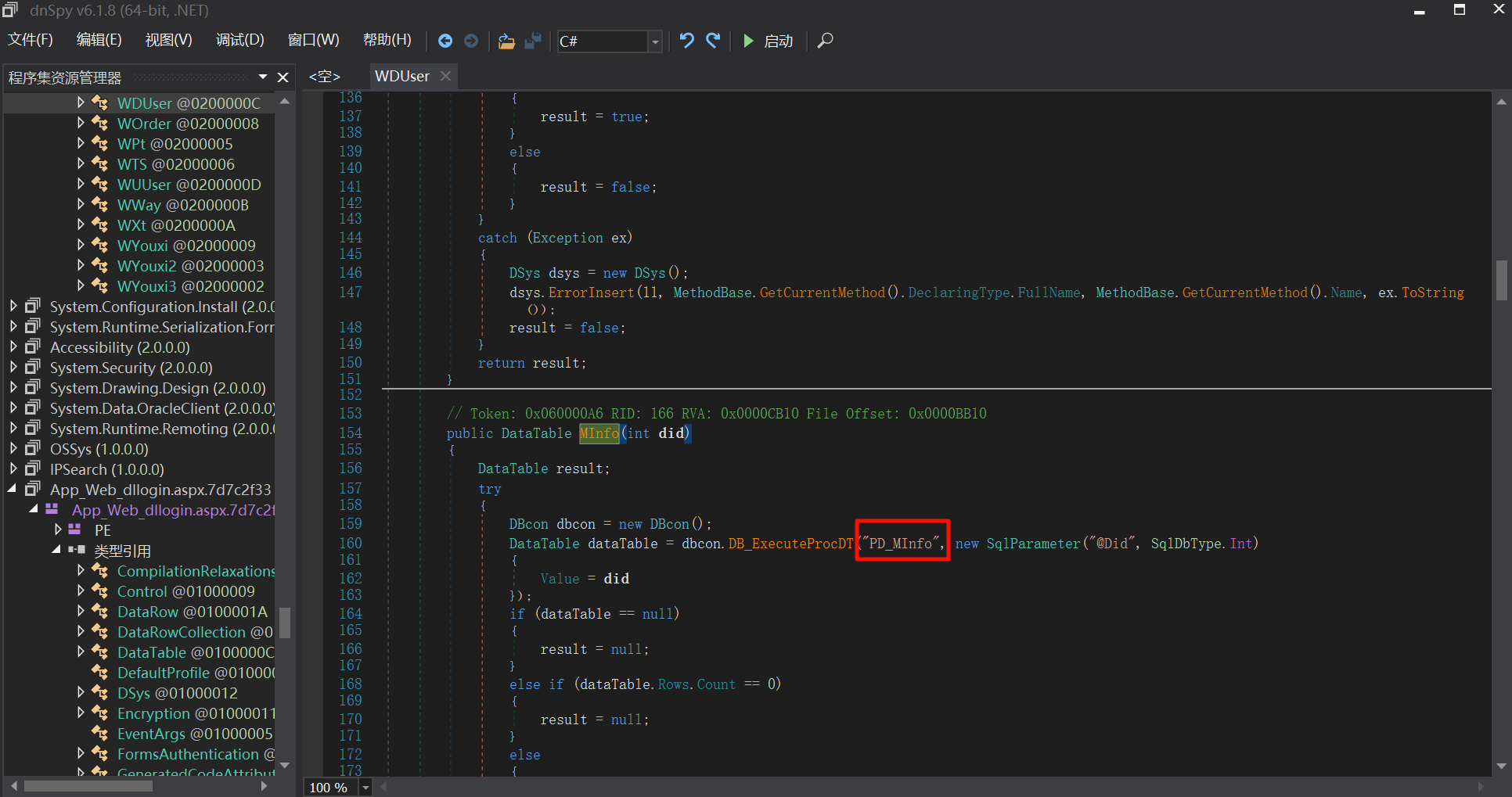
Task: Click the redo arrow icon
Action: [x=713, y=41]
